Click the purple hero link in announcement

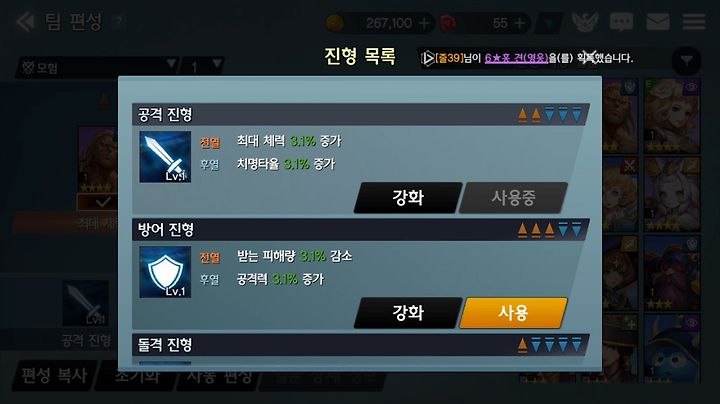(517, 58)
